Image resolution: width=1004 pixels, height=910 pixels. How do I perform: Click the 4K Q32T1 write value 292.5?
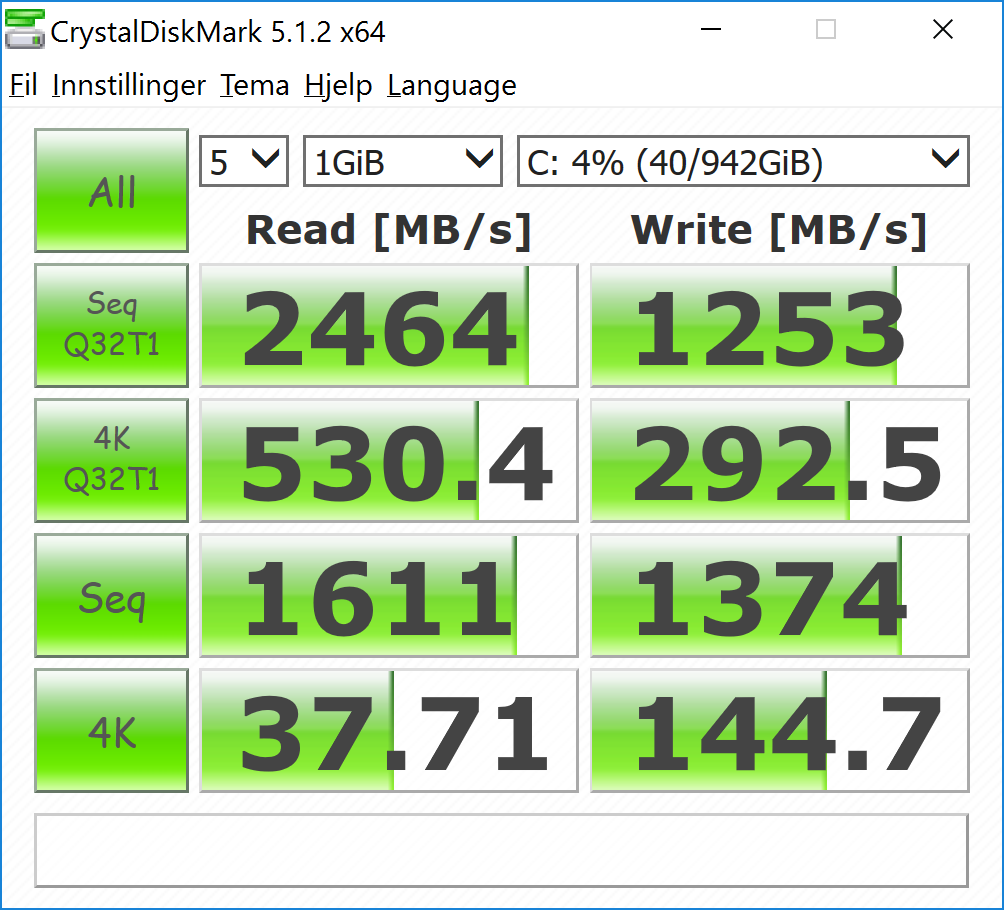click(x=779, y=460)
